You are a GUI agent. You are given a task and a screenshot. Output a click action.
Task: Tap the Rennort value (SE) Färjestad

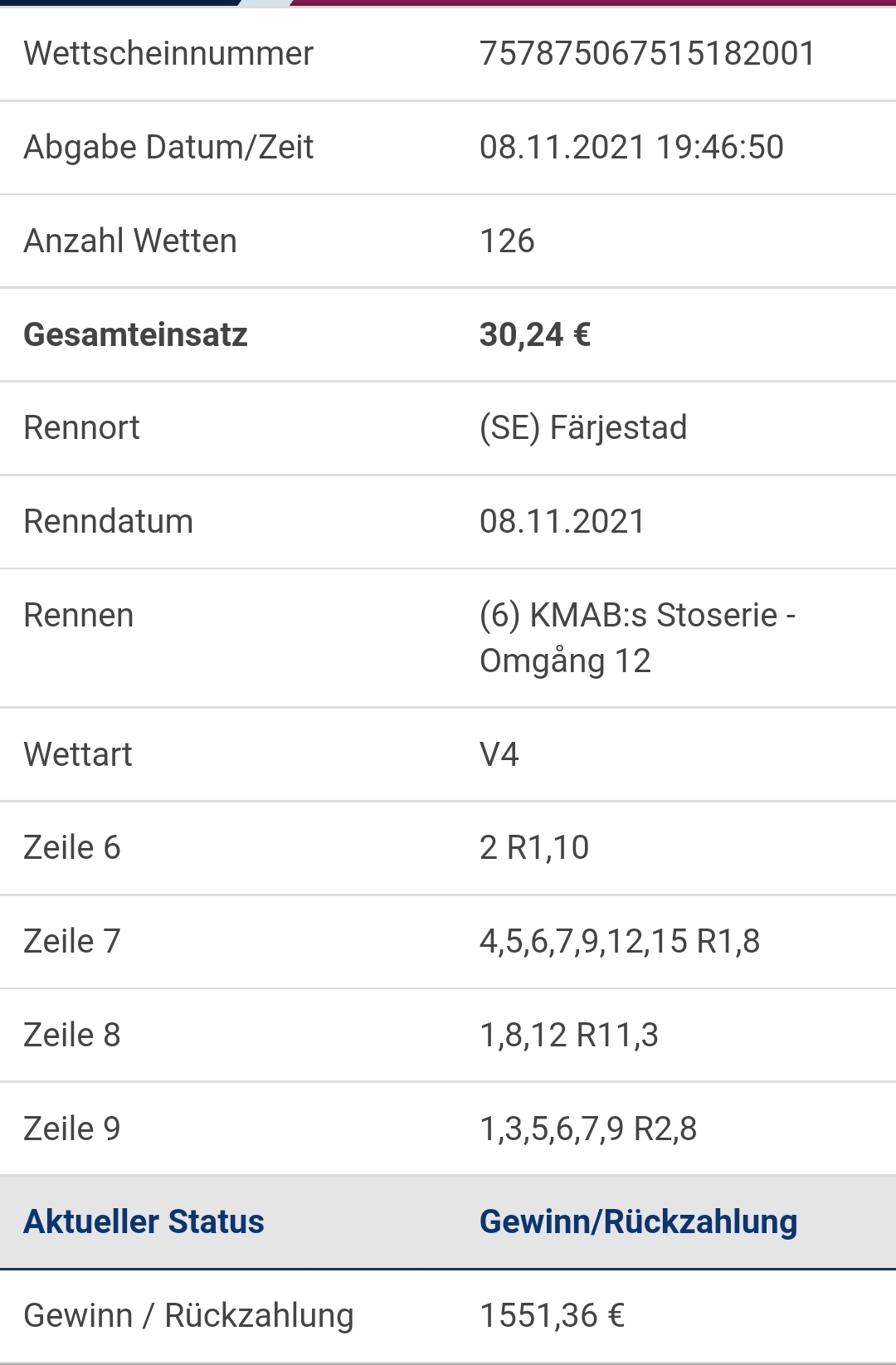pyautogui.click(x=583, y=428)
